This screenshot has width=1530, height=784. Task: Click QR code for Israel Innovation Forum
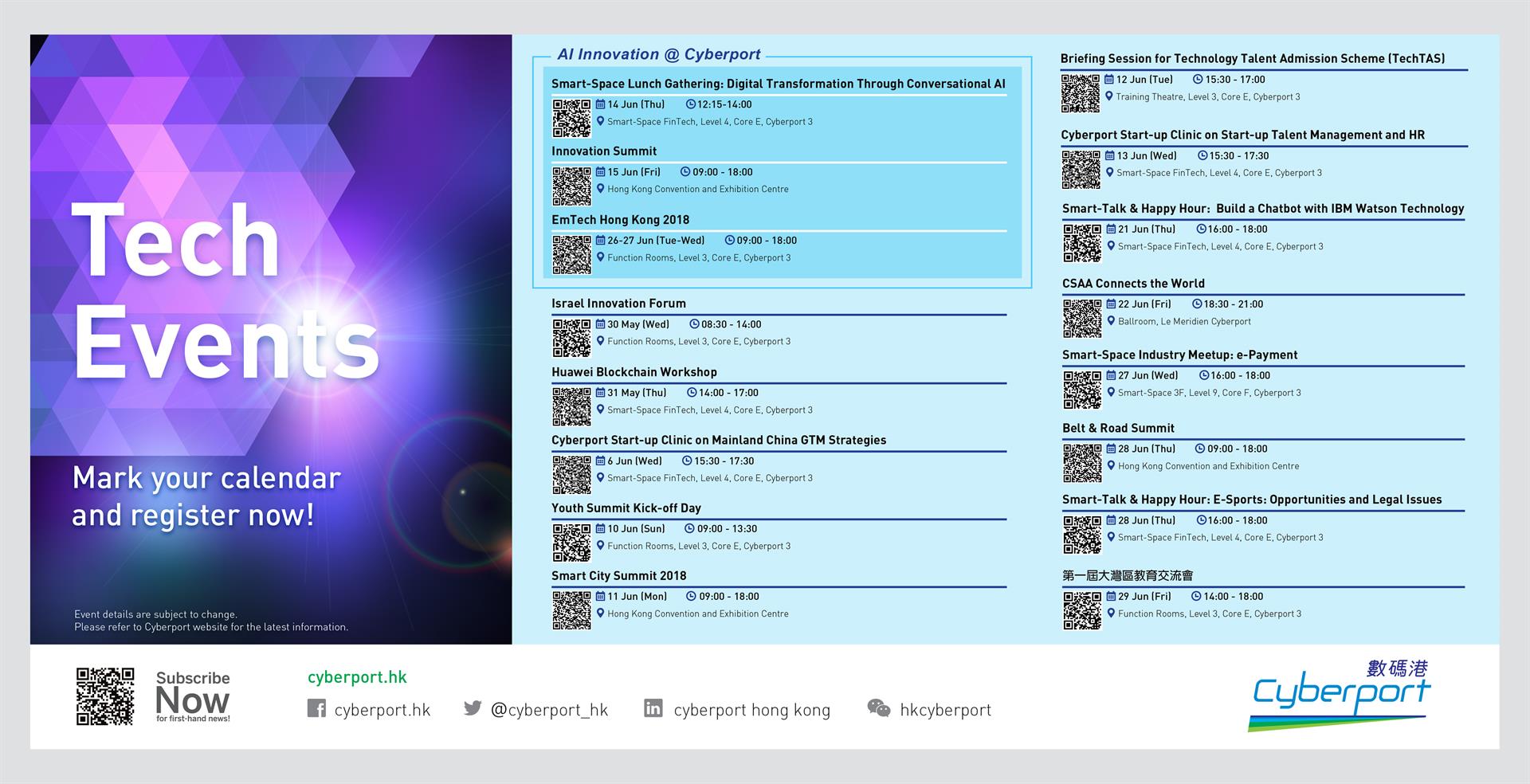click(x=572, y=338)
